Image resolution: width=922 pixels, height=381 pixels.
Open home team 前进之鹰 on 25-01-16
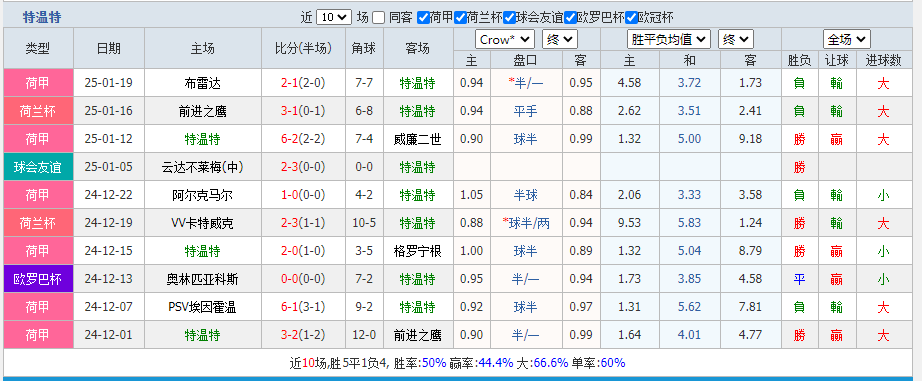tap(202, 111)
